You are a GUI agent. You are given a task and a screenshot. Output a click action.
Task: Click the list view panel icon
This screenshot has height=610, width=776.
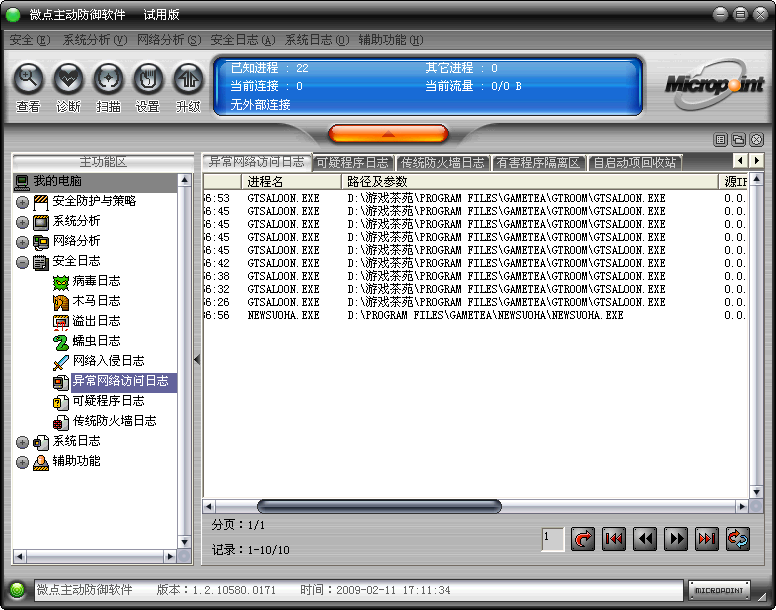(x=721, y=140)
